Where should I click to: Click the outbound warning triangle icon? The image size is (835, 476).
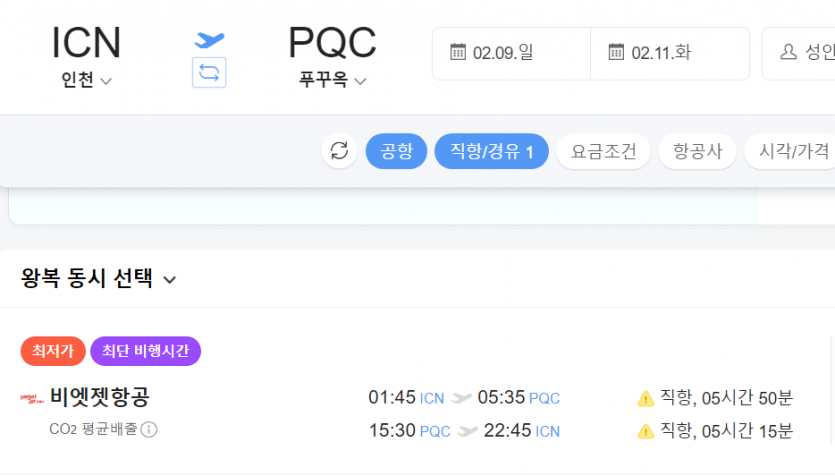pos(645,398)
